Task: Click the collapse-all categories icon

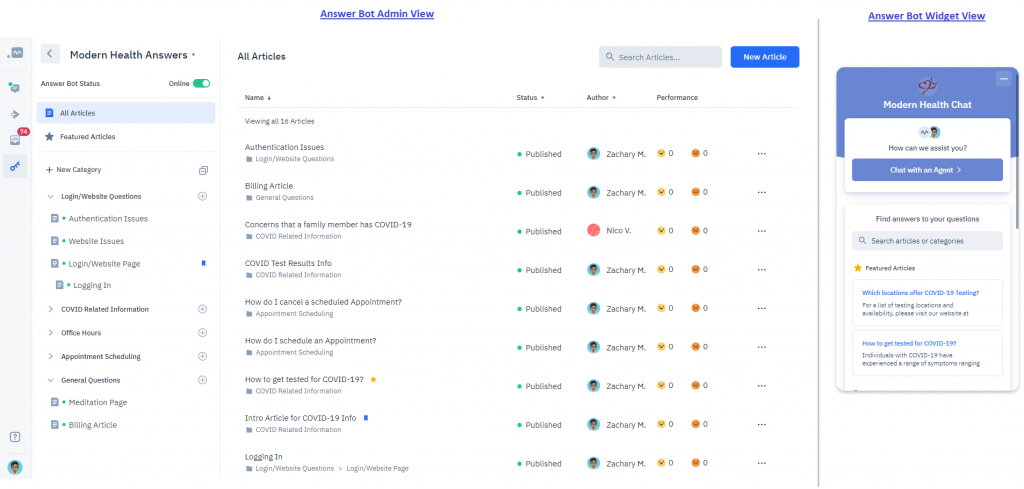Action: point(203,170)
